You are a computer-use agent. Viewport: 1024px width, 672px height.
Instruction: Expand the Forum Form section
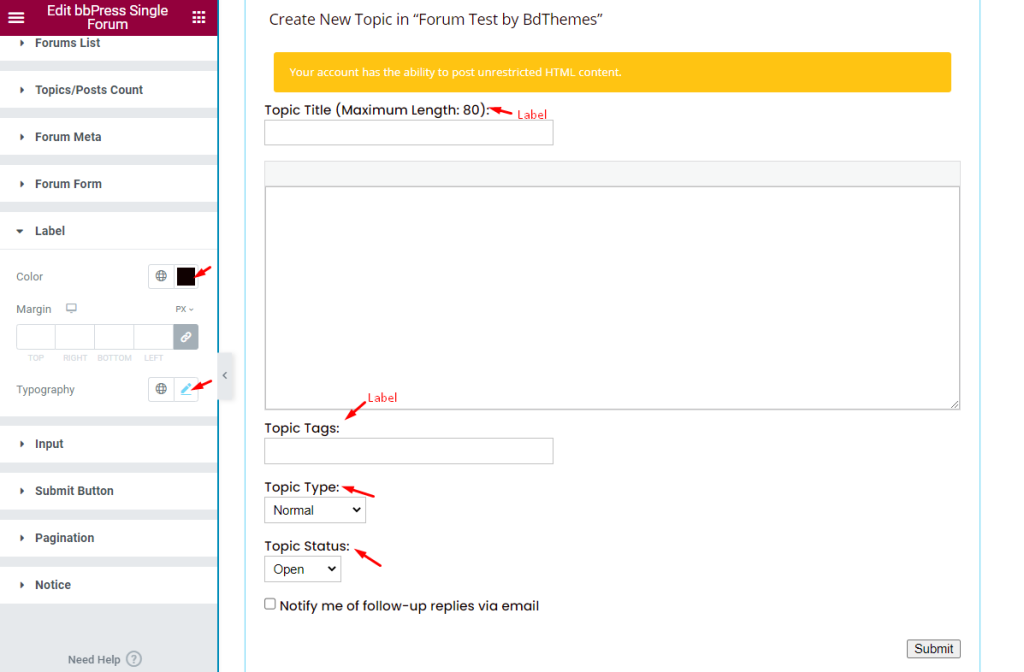click(108, 184)
